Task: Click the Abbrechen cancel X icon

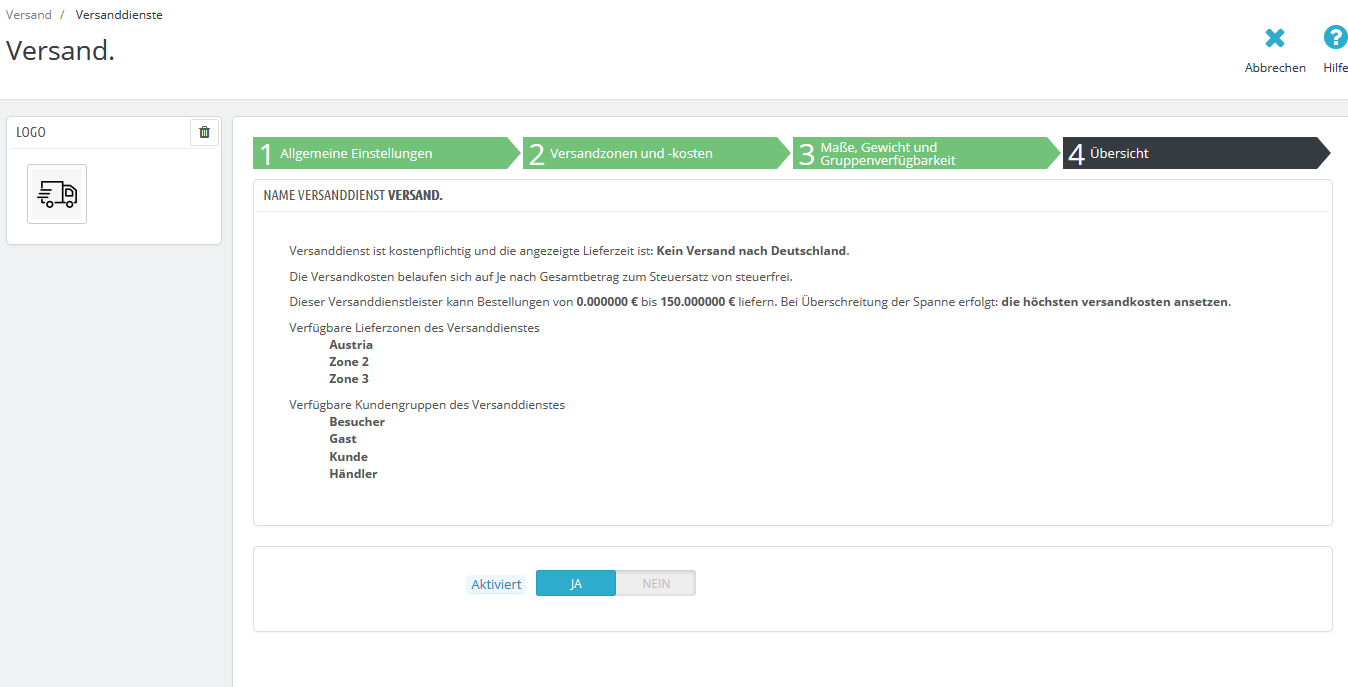Action: coord(1275,38)
